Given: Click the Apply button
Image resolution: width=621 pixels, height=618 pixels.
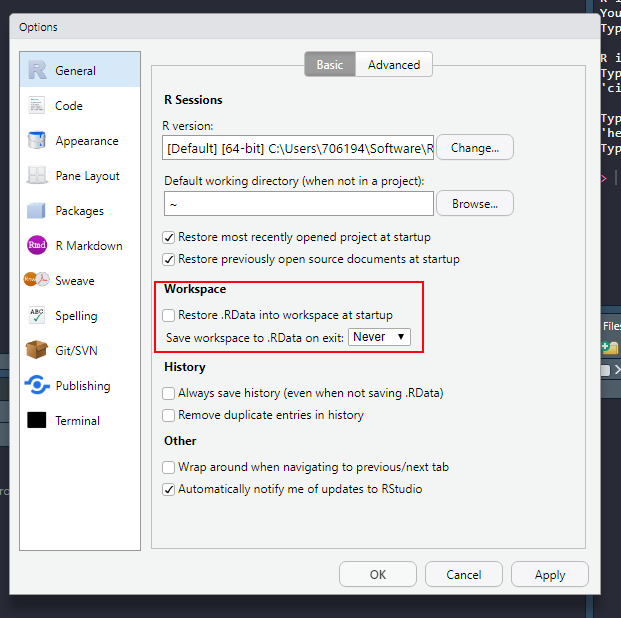Looking at the screenshot, I should pos(550,574).
